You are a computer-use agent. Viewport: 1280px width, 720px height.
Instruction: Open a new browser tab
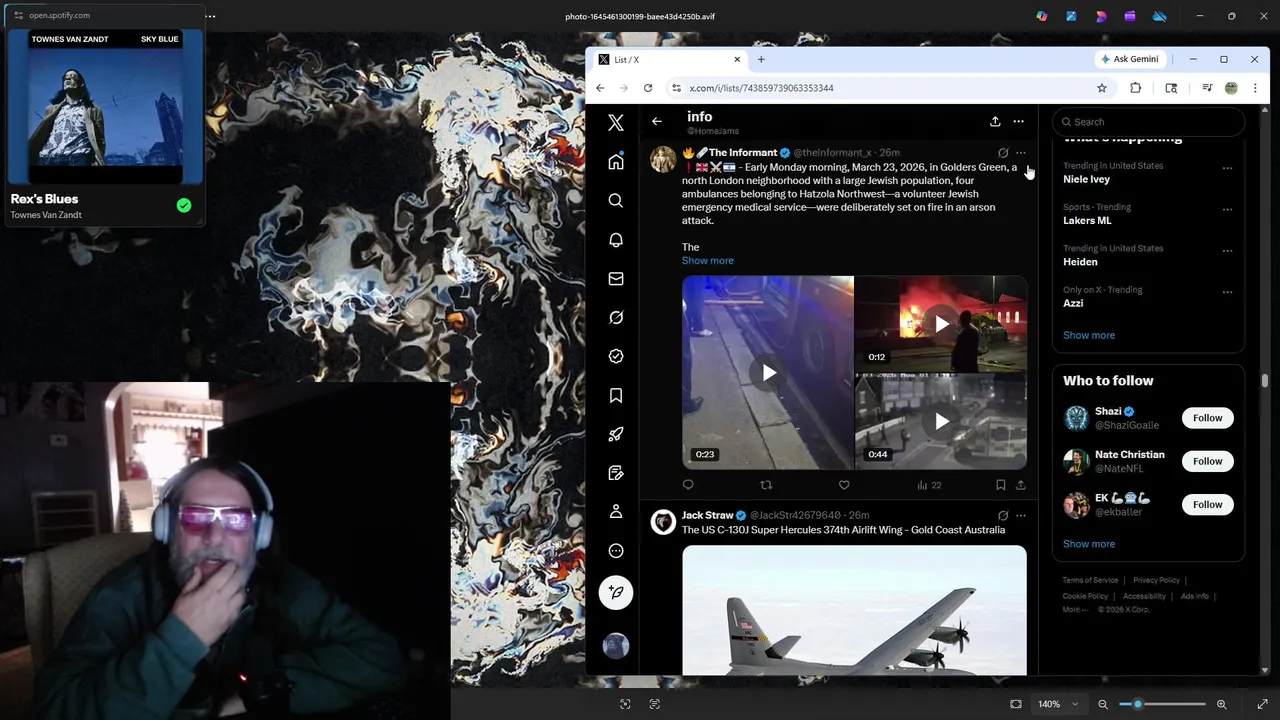click(761, 60)
